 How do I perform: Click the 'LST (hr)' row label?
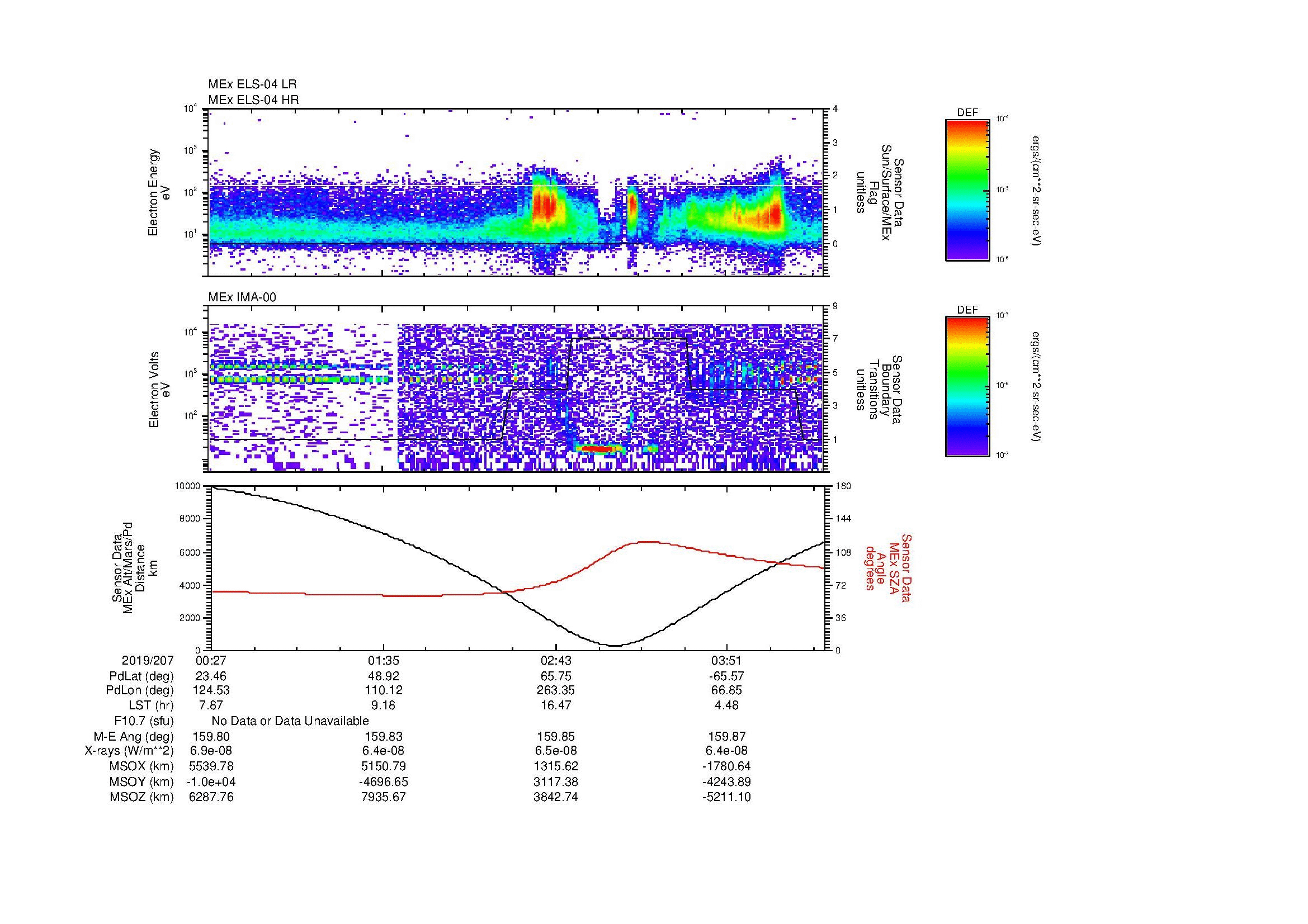click(x=151, y=706)
